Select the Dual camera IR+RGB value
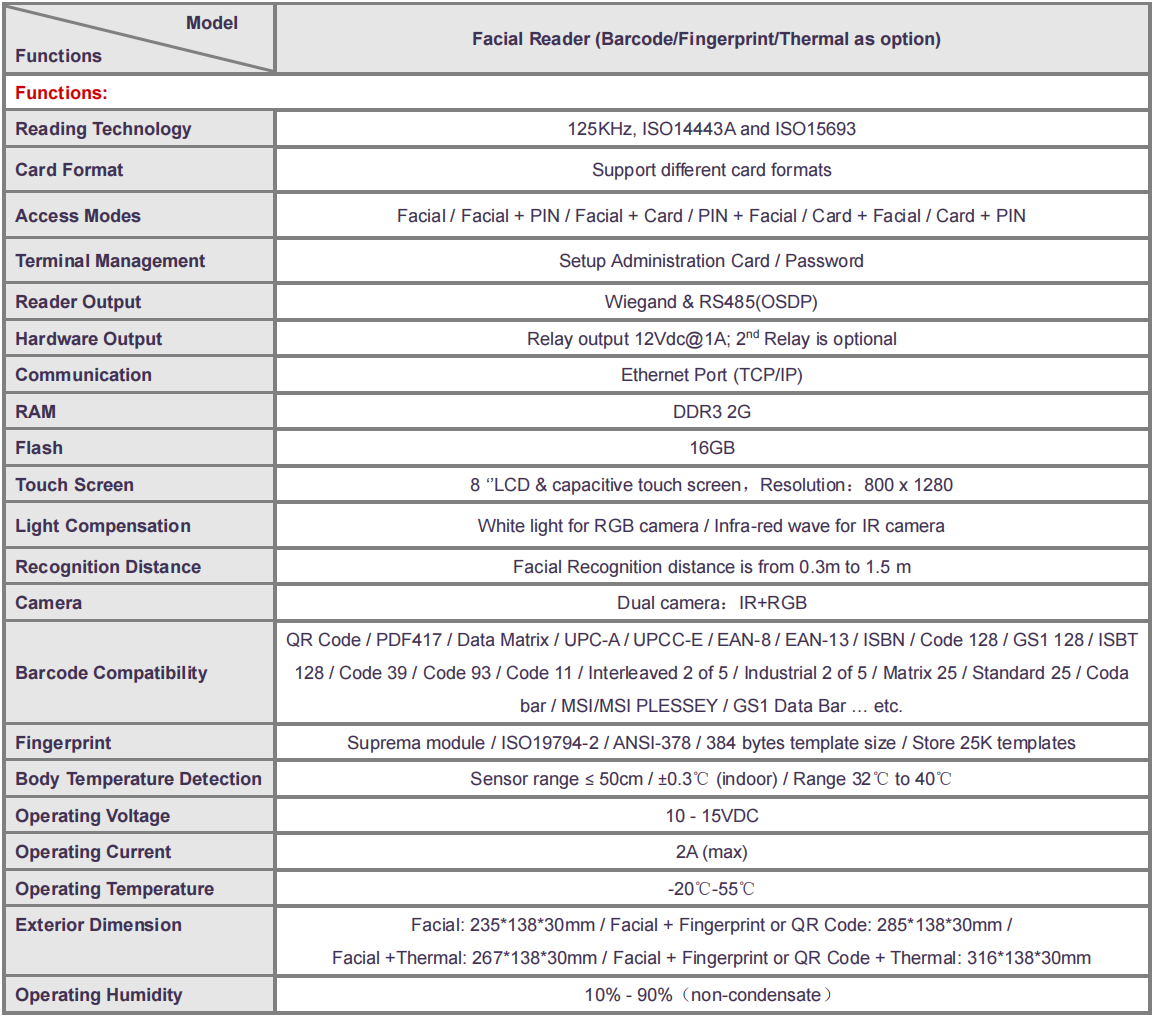Viewport: 1161px width, 1017px height. click(711, 603)
